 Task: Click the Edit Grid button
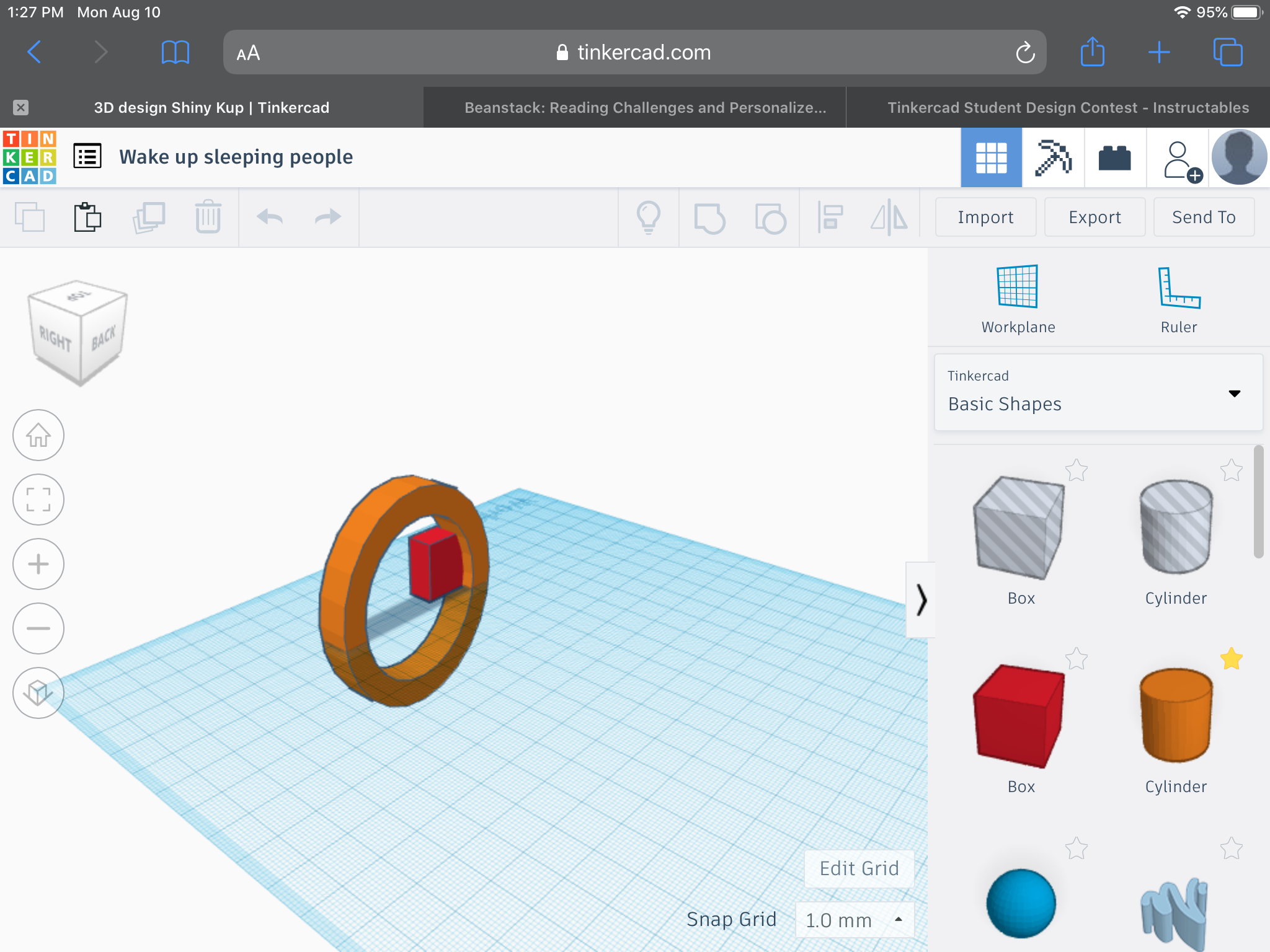pos(859,868)
